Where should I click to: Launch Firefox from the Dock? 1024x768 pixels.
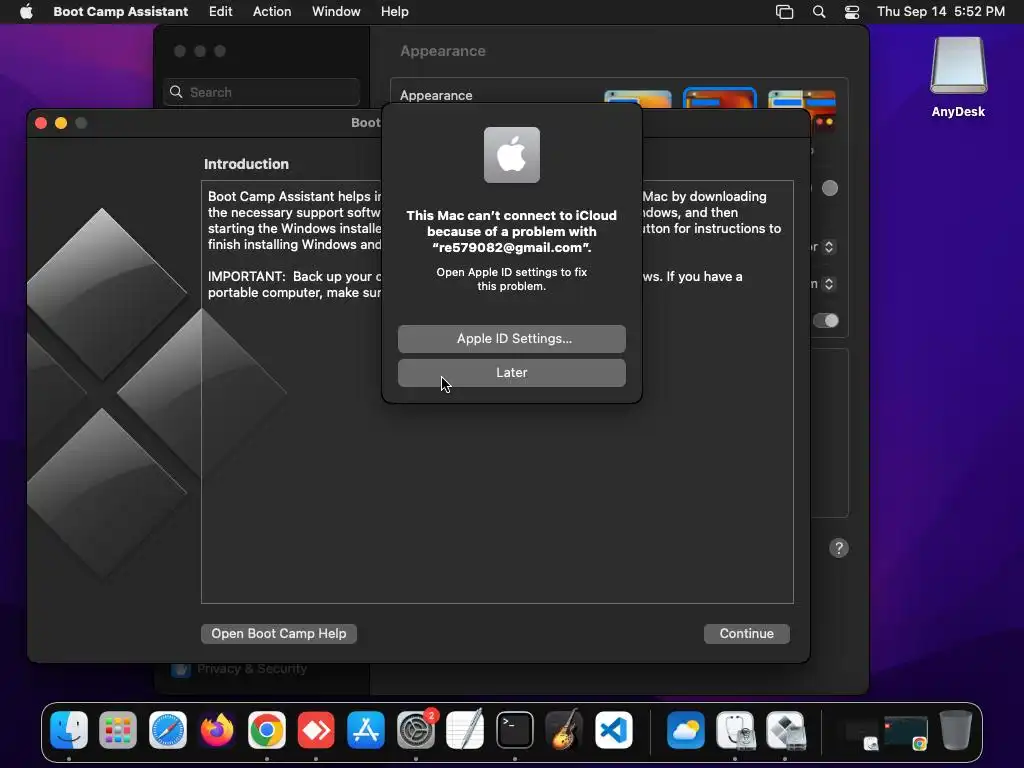click(x=217, y=729)
